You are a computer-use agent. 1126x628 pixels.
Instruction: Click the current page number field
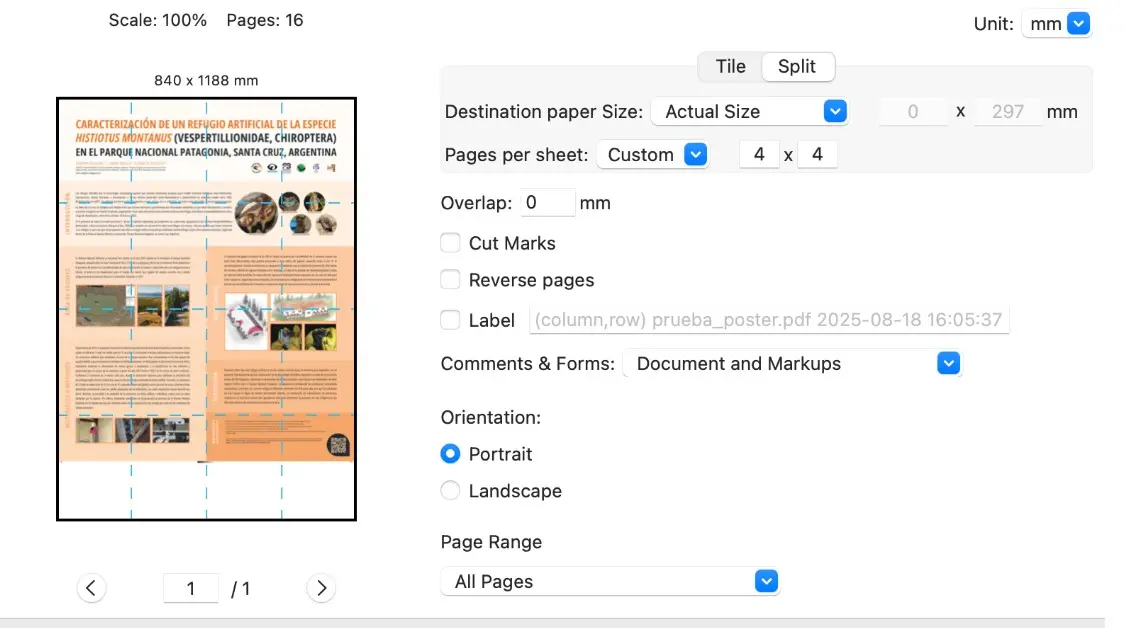(191, 589)
